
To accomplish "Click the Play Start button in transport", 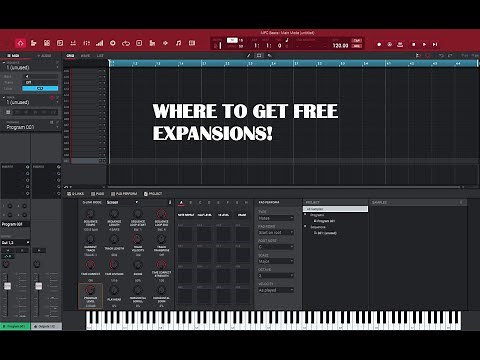I will pyautogui.click(x=435, y=44).
